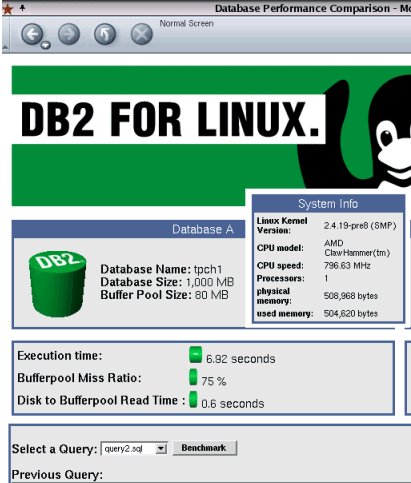Viewport: 411px width, 483px height.
Task: Click the Select a Query label
Action: coord(54,449)
